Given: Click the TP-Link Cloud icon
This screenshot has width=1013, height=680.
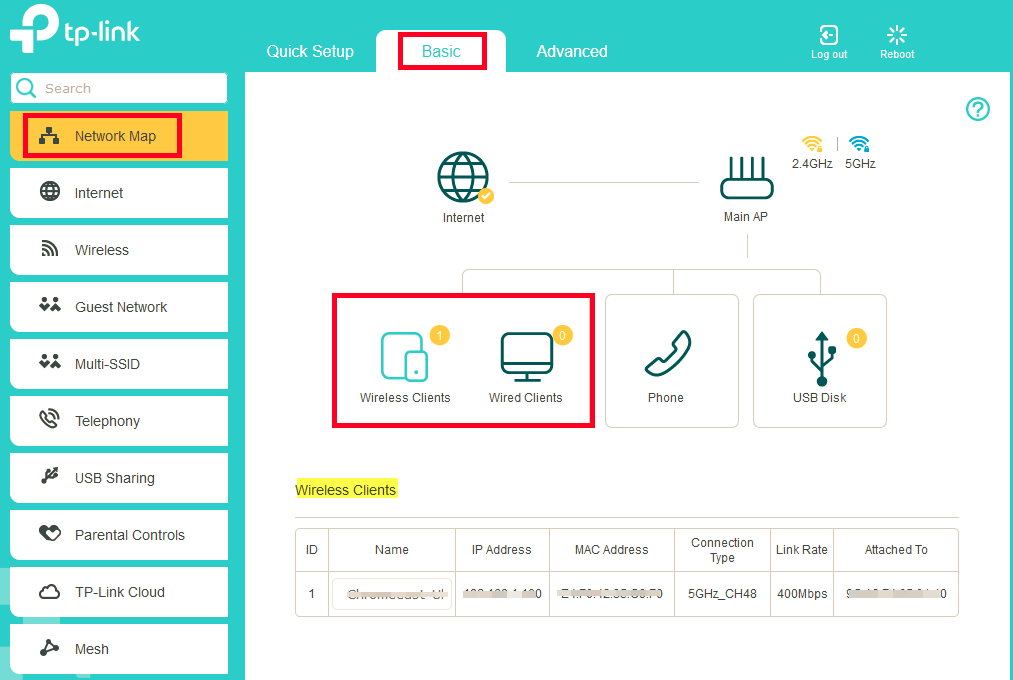Looking at the screenshot, I should (50, 592).
